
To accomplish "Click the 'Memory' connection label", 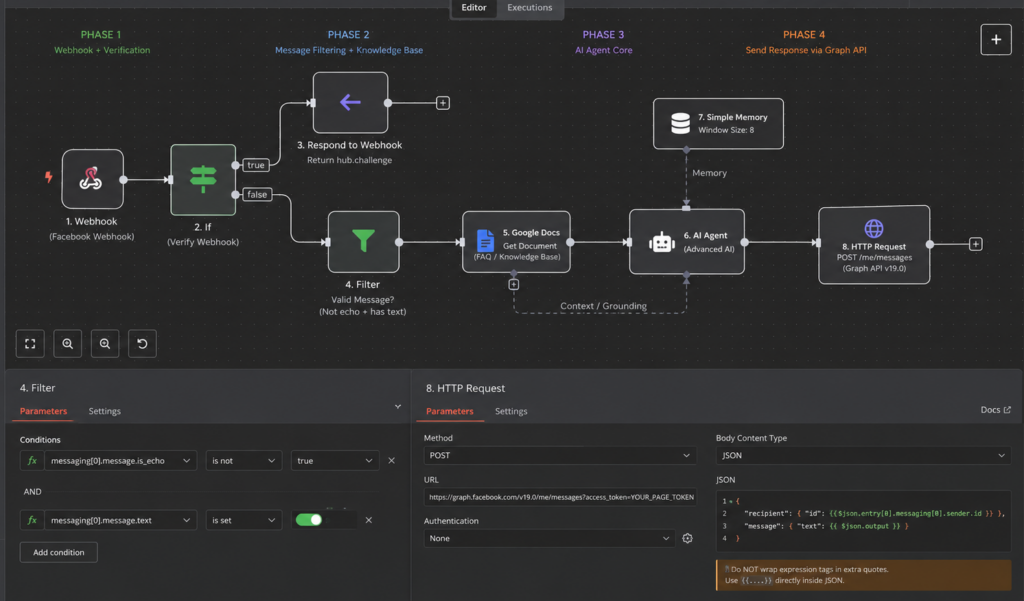I will point(709,173).
